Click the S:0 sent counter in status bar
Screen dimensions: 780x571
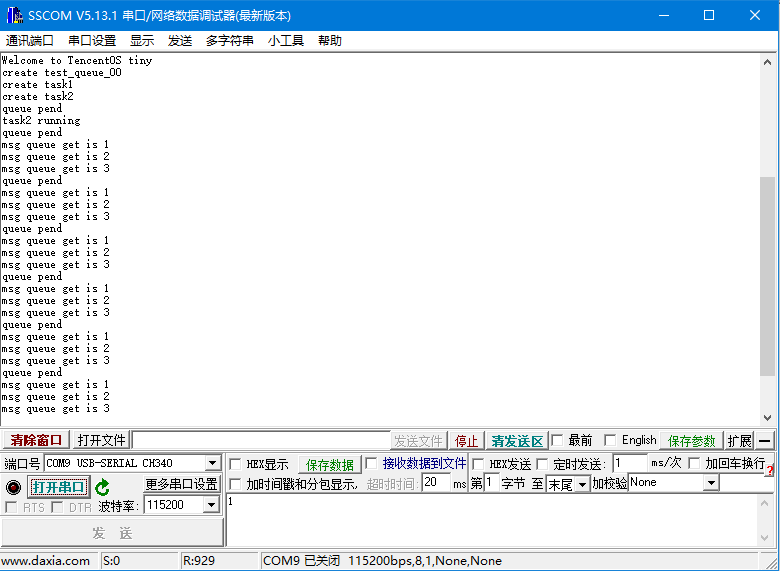pyautogui.click(x=111, y=561)
